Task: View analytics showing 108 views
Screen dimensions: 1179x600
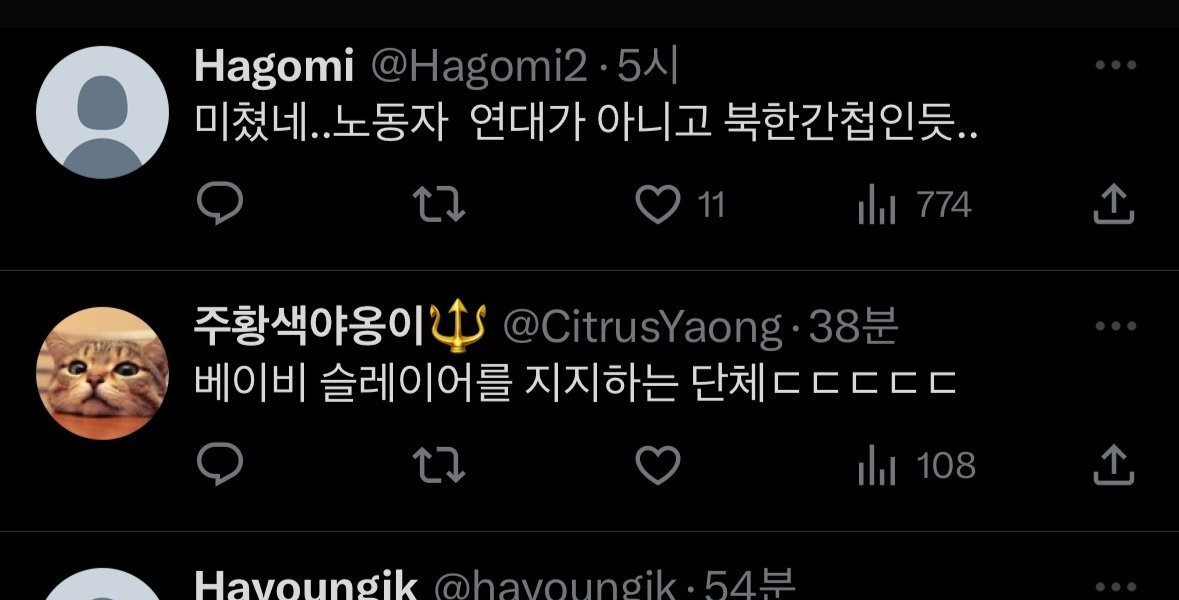Action: [917, 465]
